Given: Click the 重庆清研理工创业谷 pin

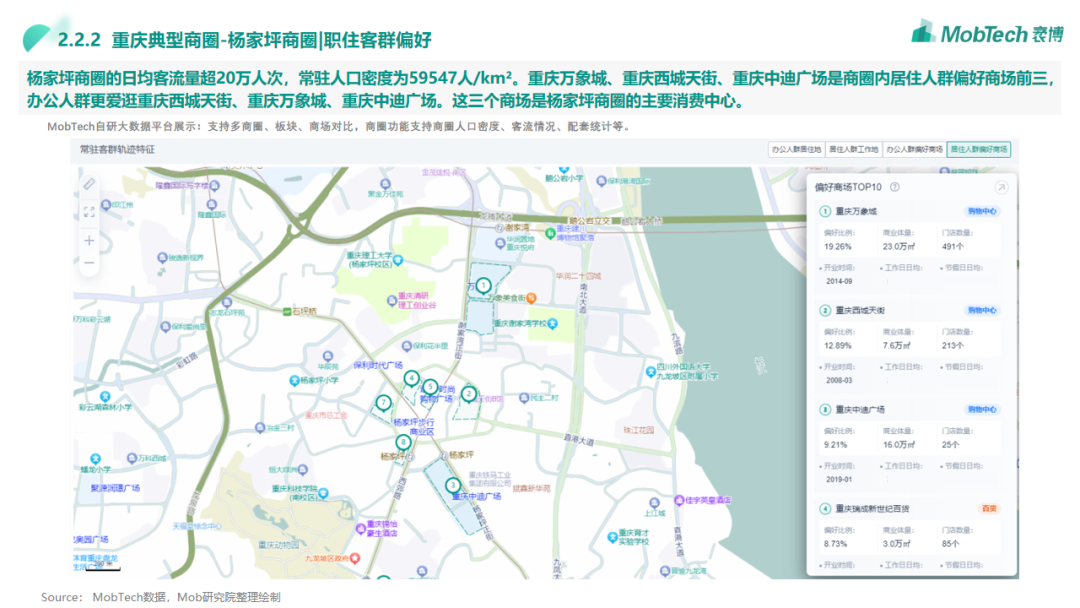Looking at the screenshot, I should [392, 300].
